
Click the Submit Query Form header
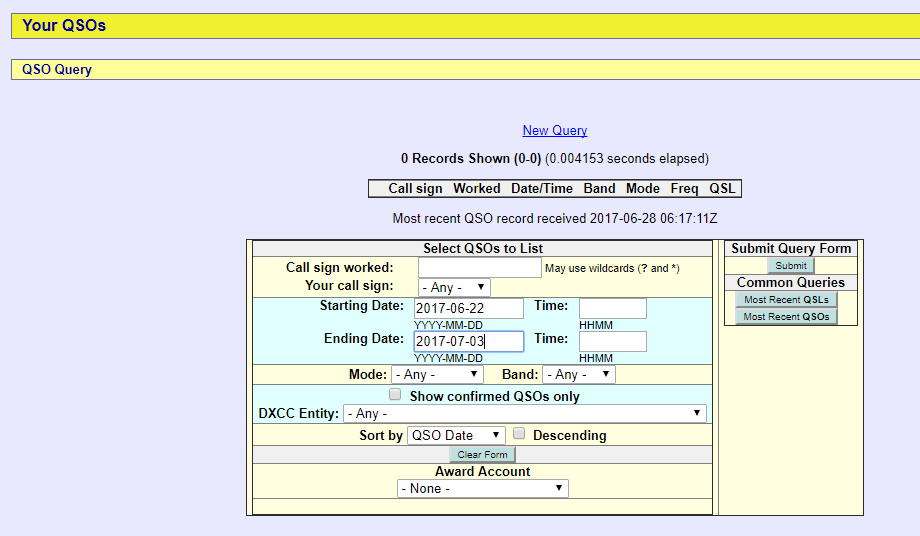[x=791, y=248]
